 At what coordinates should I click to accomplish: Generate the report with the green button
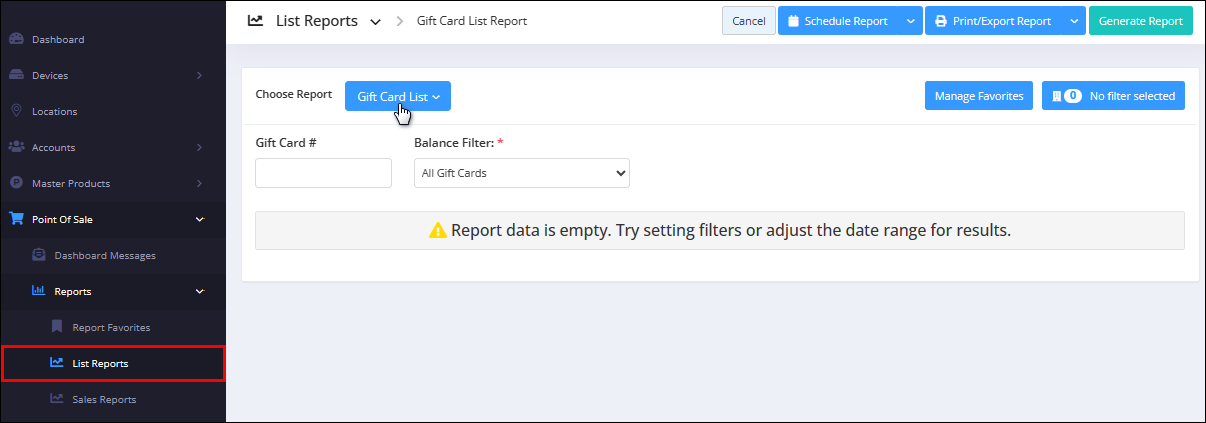(x=1141, y=21)
